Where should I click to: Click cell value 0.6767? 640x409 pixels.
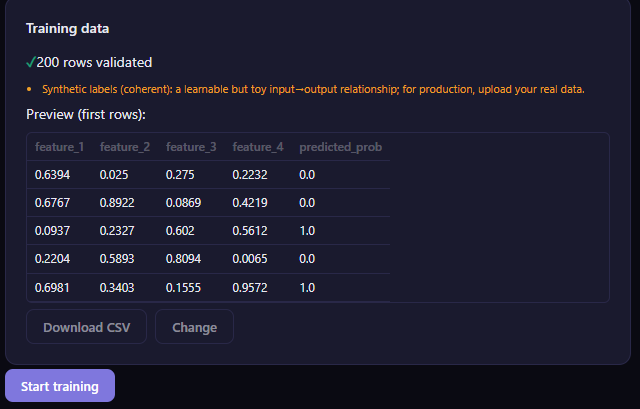pyautogui.click(x=53, y=203)
